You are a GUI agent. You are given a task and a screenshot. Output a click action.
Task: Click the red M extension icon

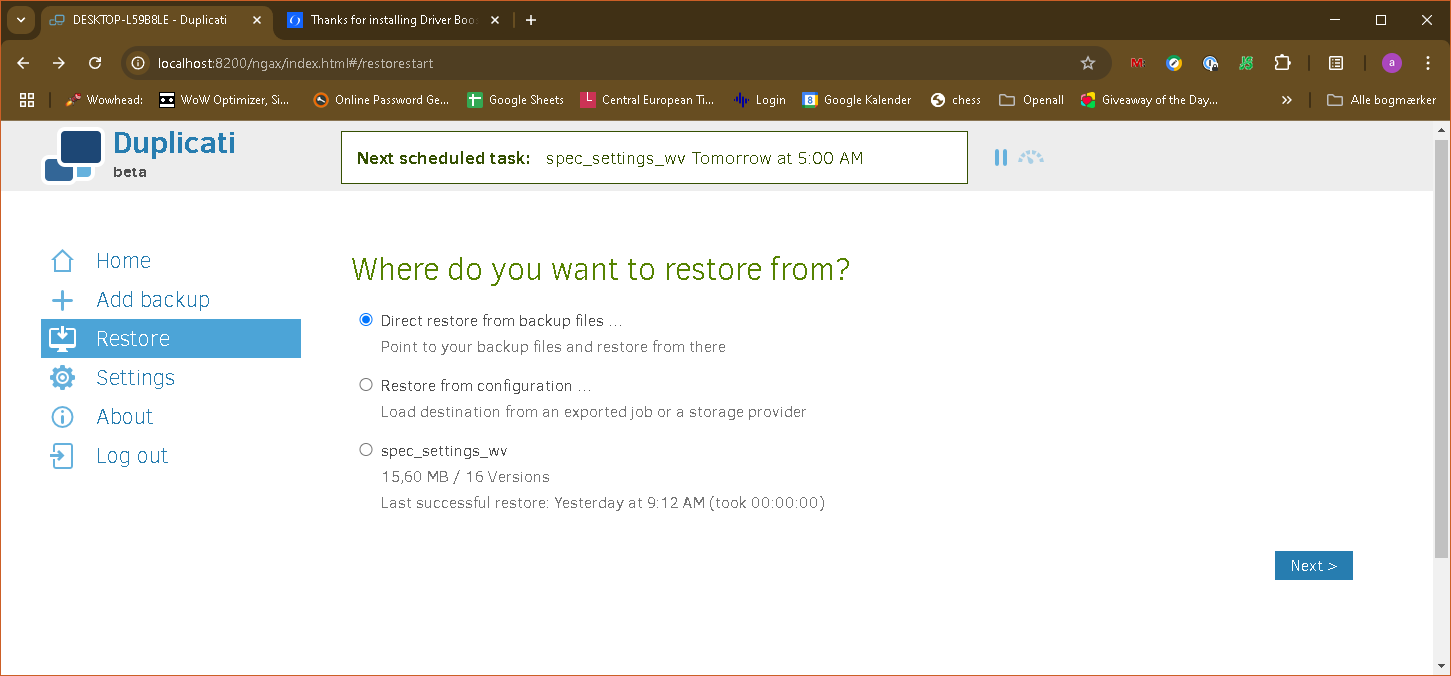point(1137,63)
